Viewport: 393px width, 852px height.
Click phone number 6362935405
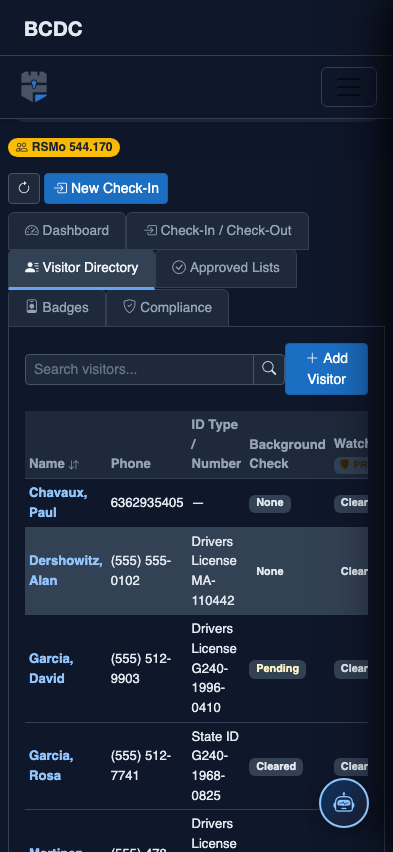(x=147, y=503)
